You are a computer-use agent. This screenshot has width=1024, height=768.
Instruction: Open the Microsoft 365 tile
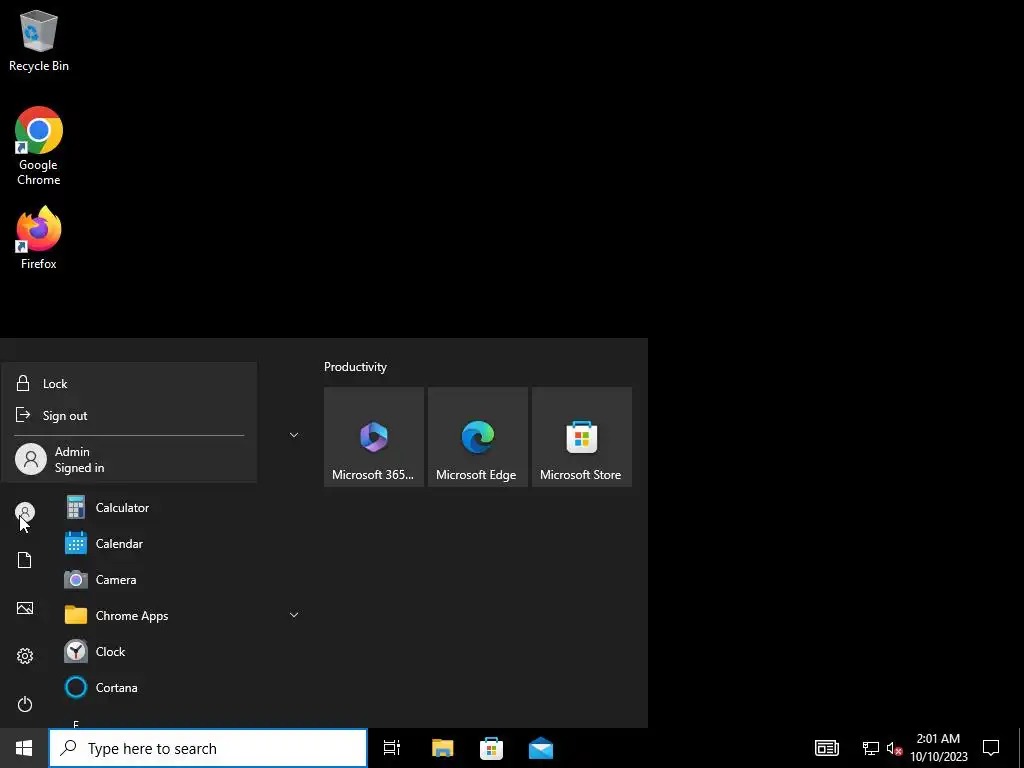(374, 437)
